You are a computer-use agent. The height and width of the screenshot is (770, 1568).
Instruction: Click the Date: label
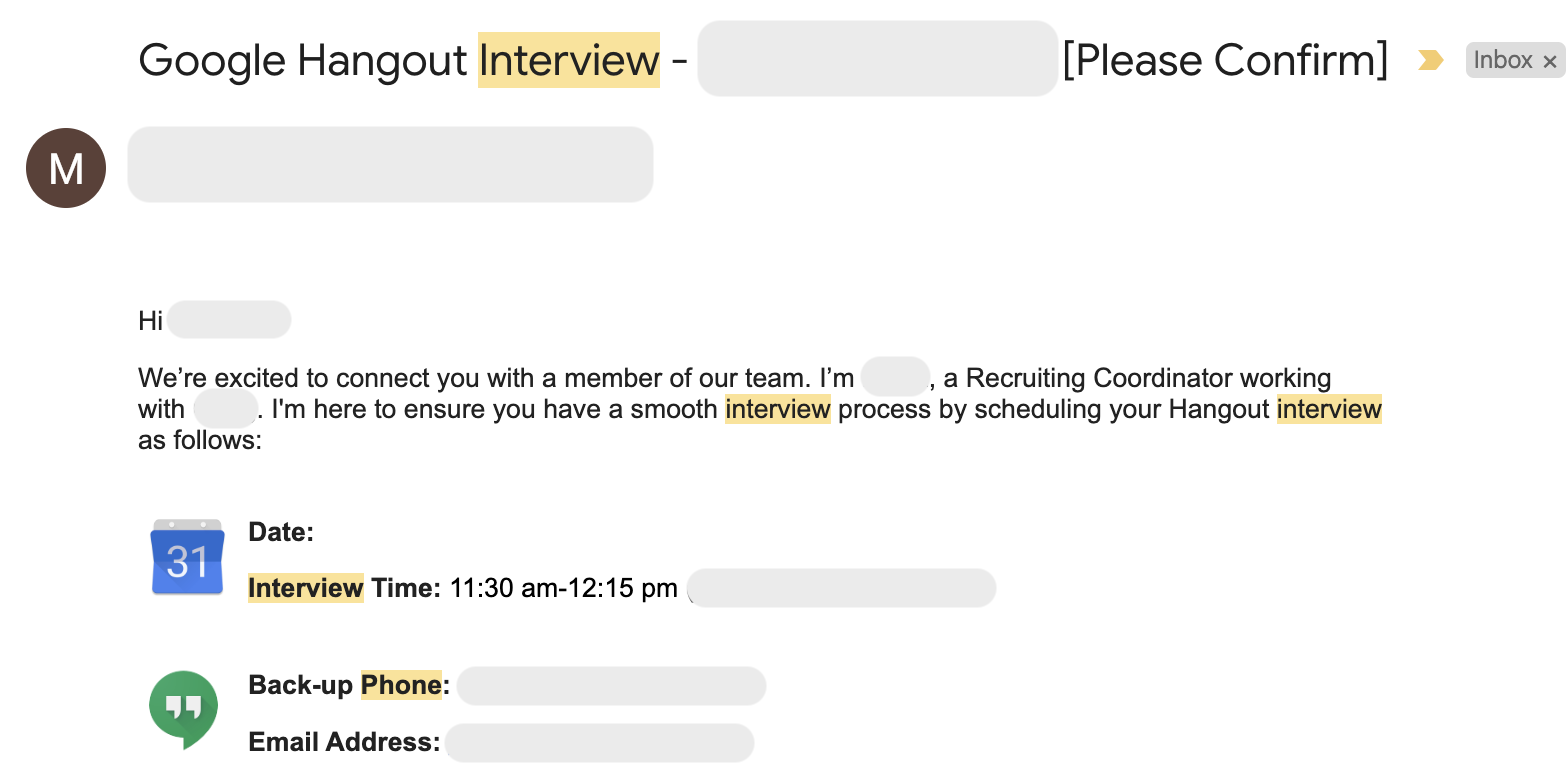pyautogui.click(x=281, y=532)
